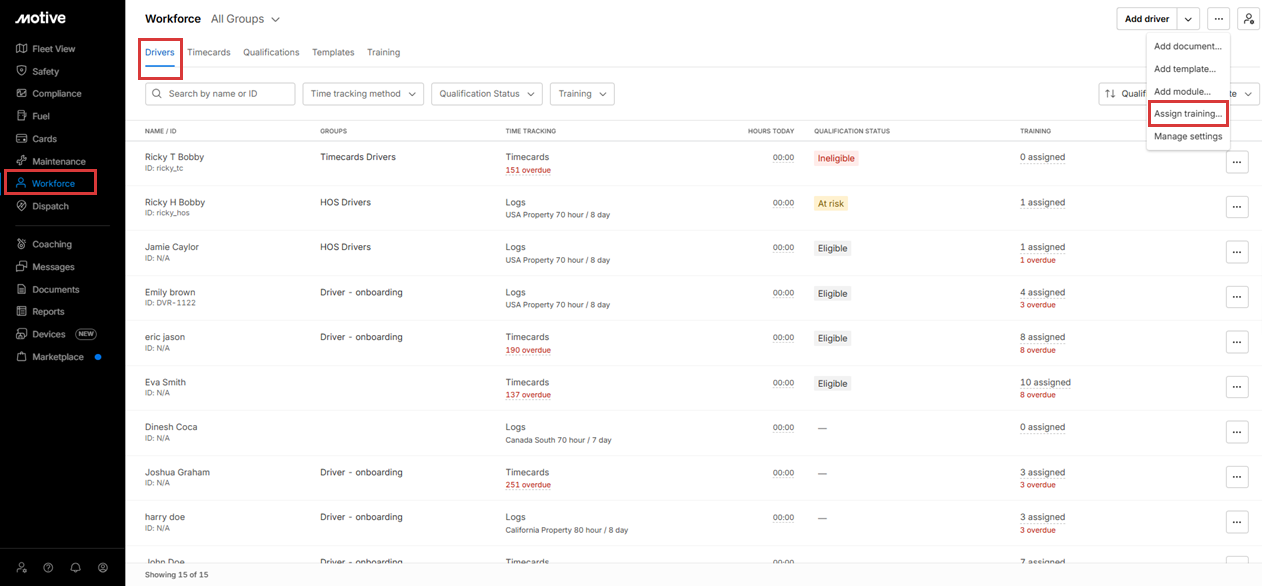Viewport: 1262px width, 586px height.
Task: Expand the All Groups dropdown
Action: (x=246, y=19)
